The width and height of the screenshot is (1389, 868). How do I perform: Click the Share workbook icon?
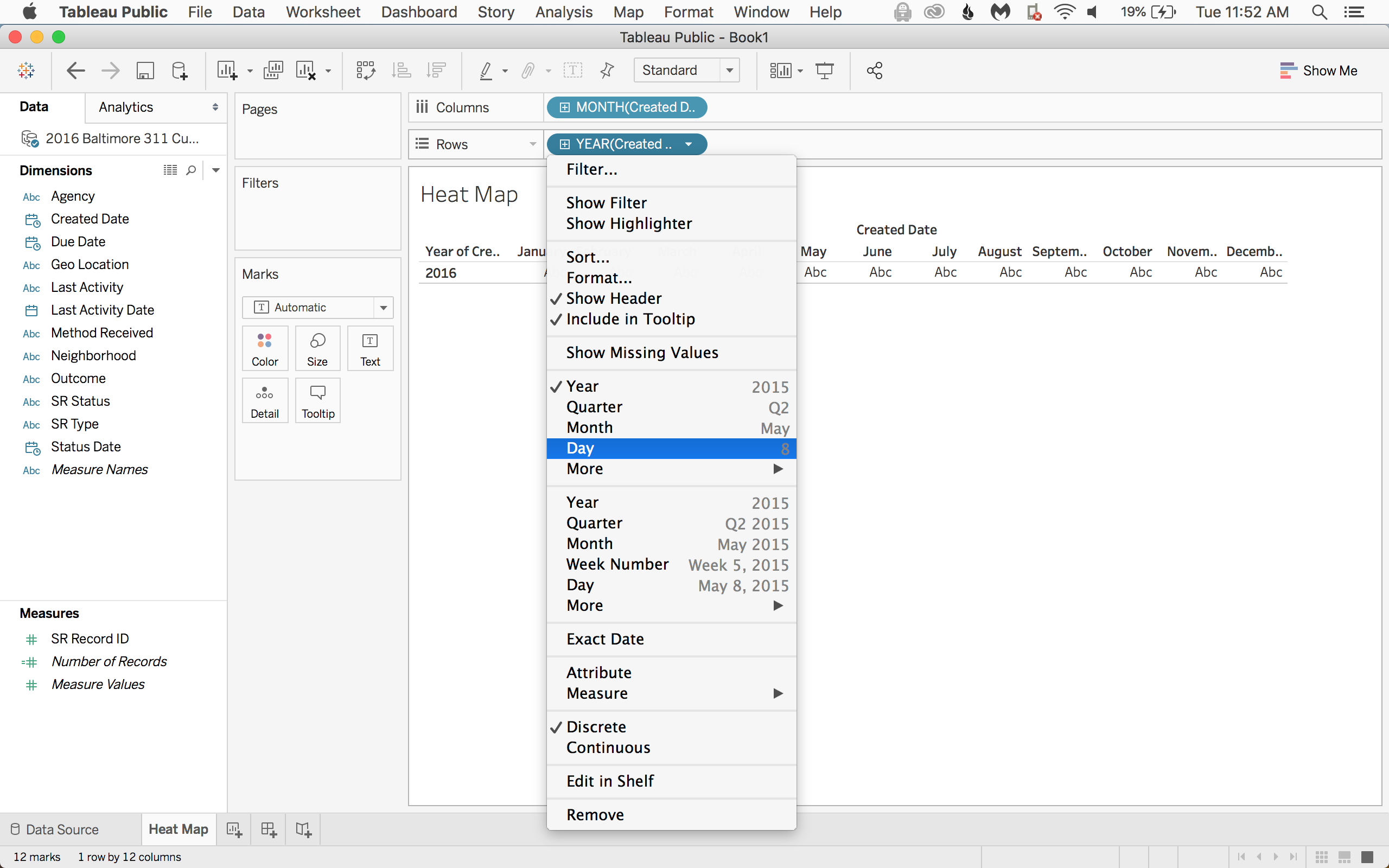click(x=875, y=71)
